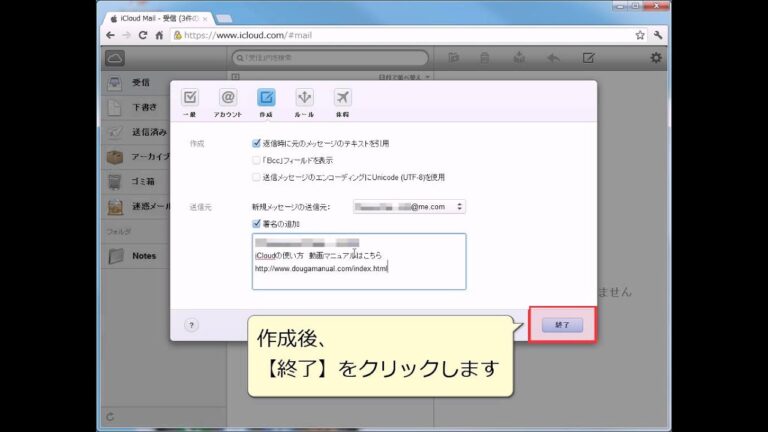Toggle quoting the original message text when replying

[x=256, y=144]
